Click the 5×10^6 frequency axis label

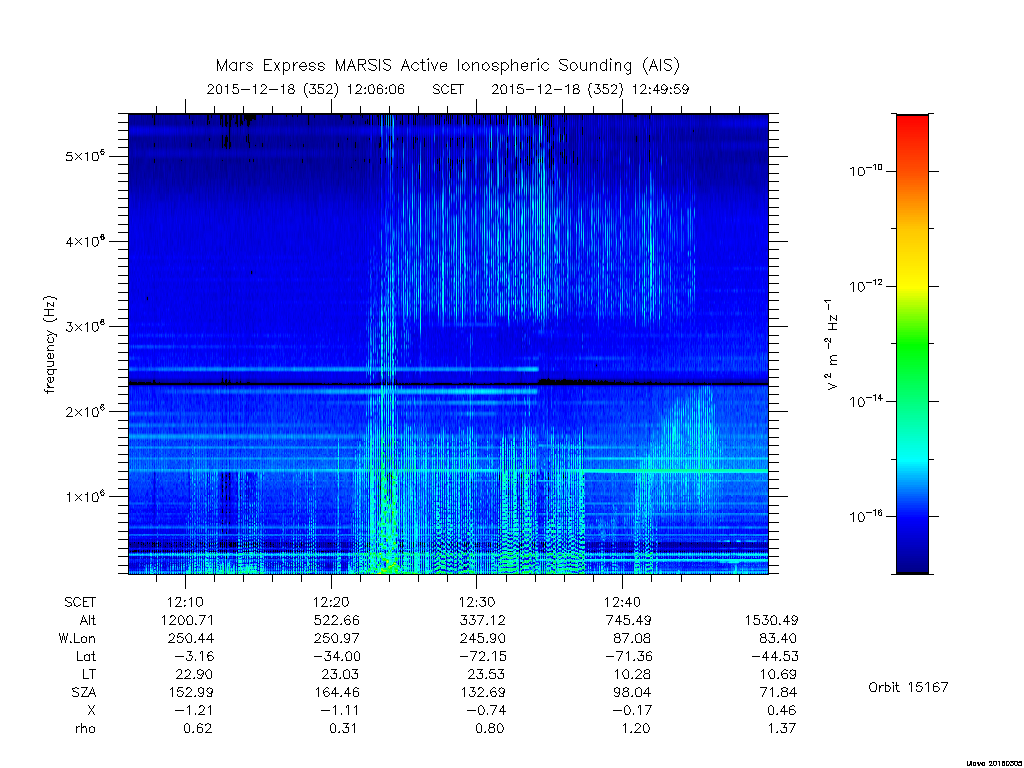click(85, 156)
